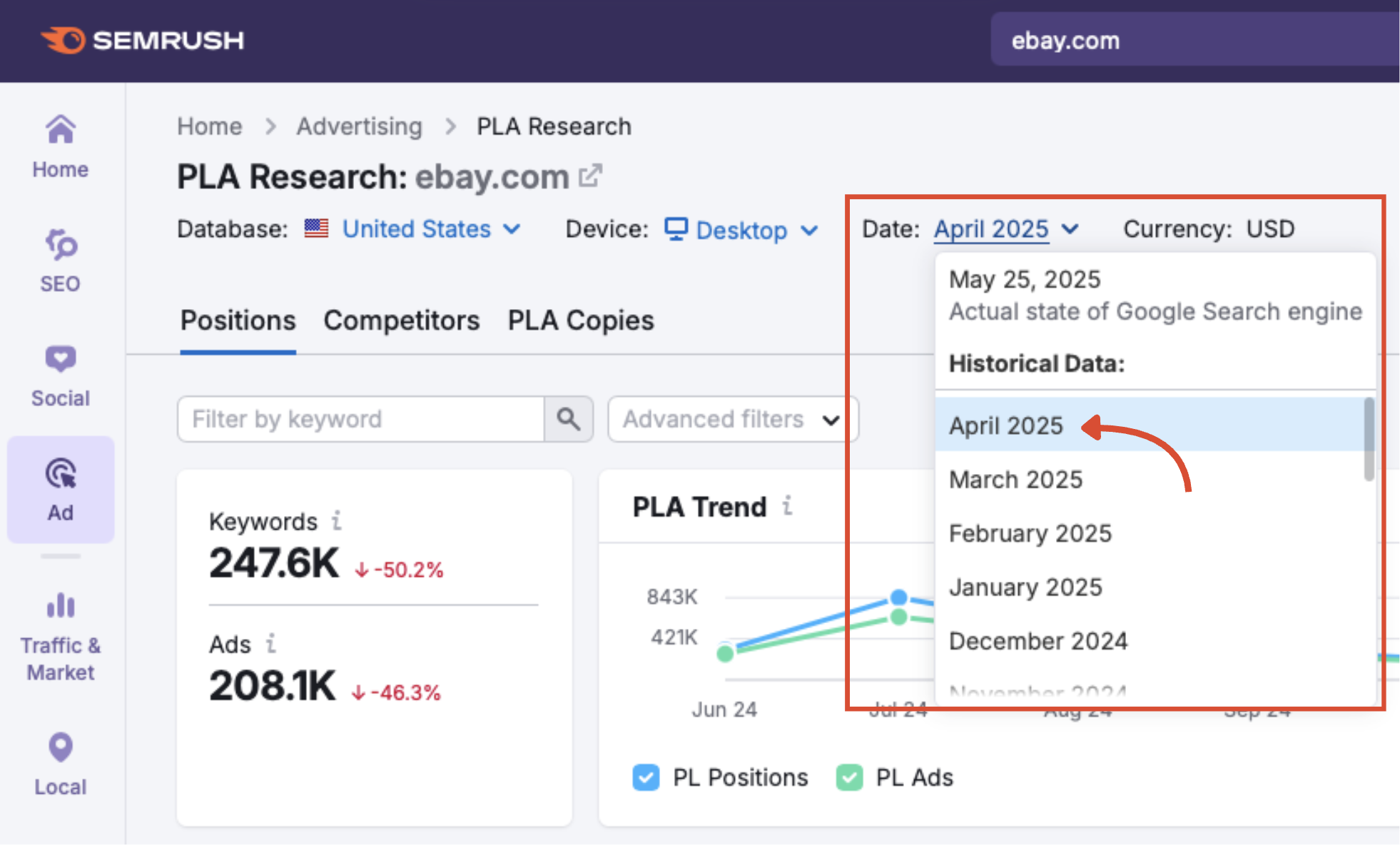1400x848 pixels.
Task: Switch to the PLA Copies tab
Action: (x=581, y=320)
